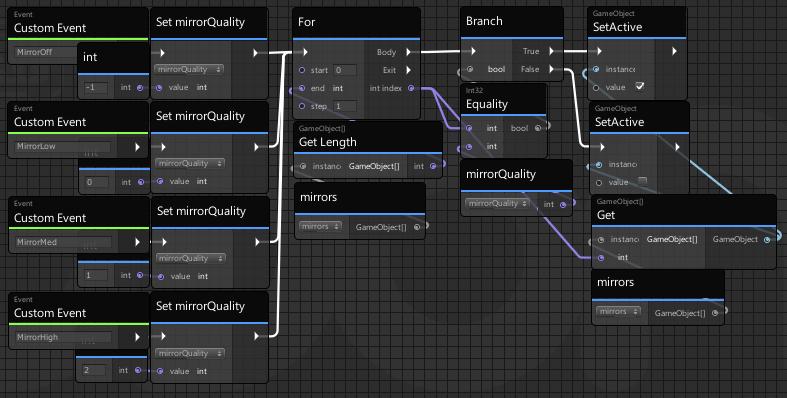
Task: Edit the integer literal field containing 2
Action: 93,370
